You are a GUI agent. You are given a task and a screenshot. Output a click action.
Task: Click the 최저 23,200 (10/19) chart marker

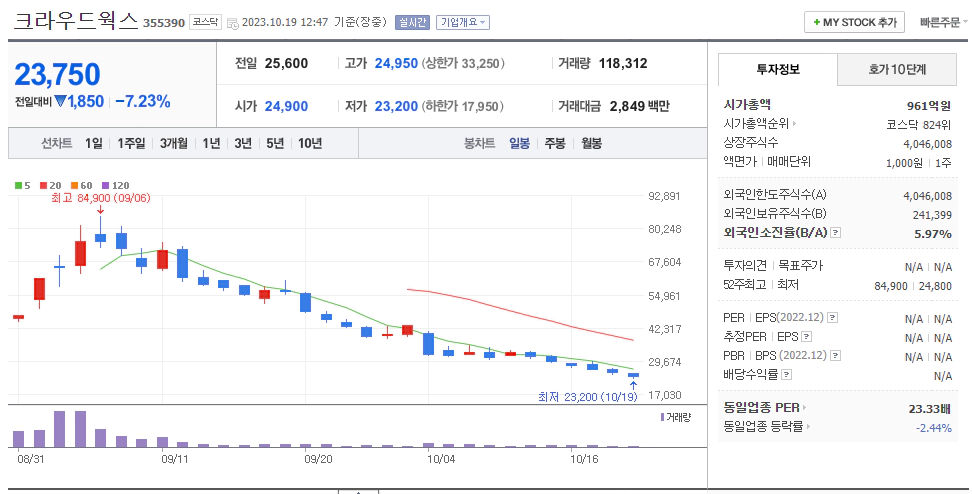[x=588, y=397]
